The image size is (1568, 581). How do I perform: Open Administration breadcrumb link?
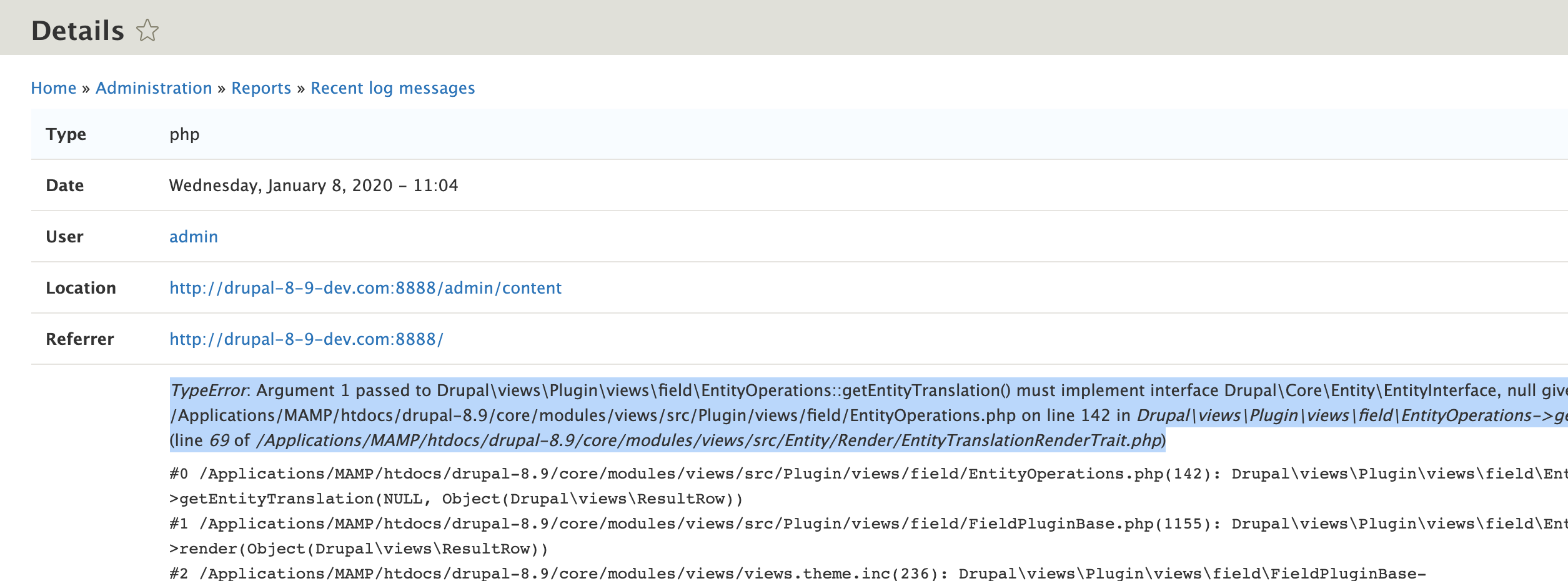(154, 88)
